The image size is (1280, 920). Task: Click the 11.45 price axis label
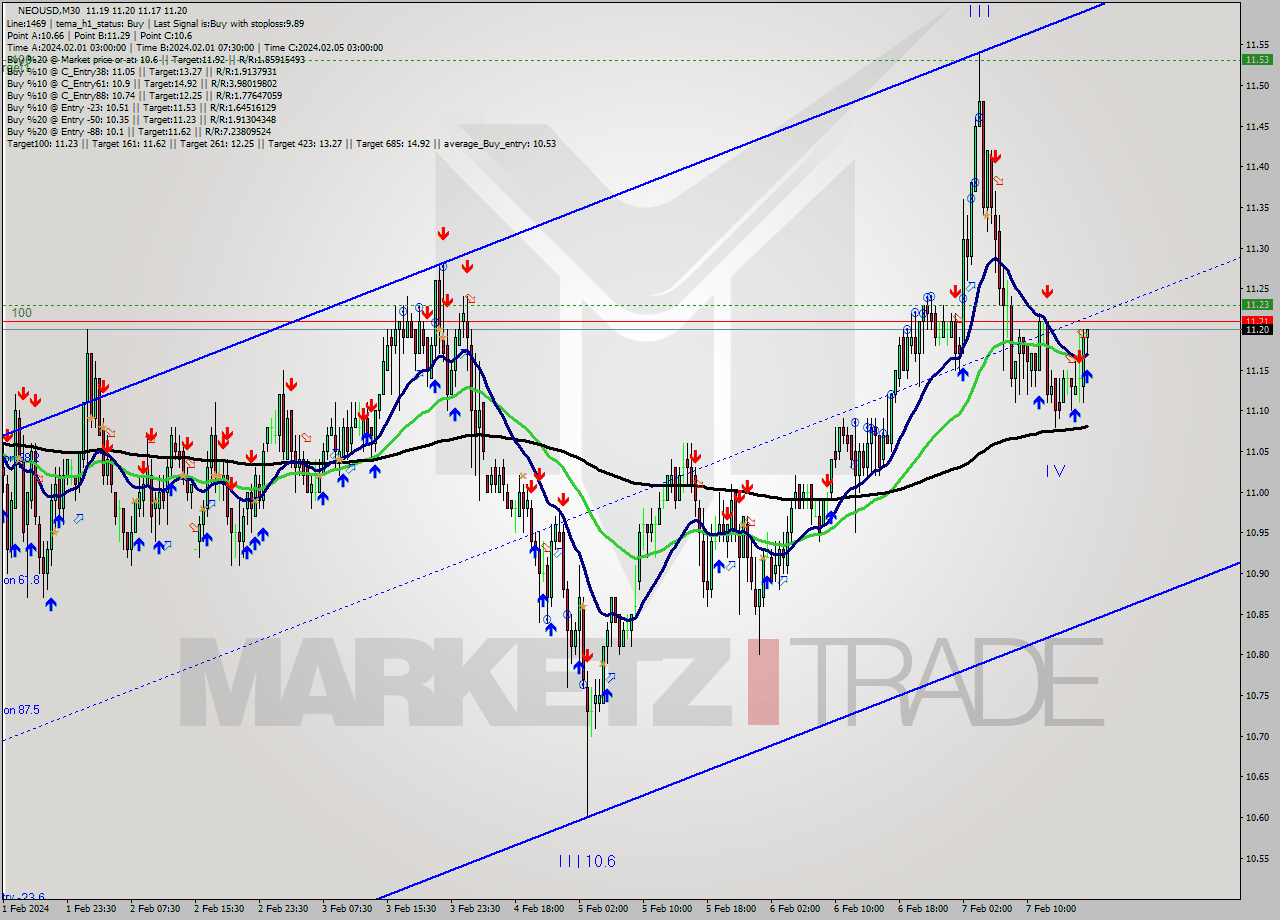tap(1257, 126)
